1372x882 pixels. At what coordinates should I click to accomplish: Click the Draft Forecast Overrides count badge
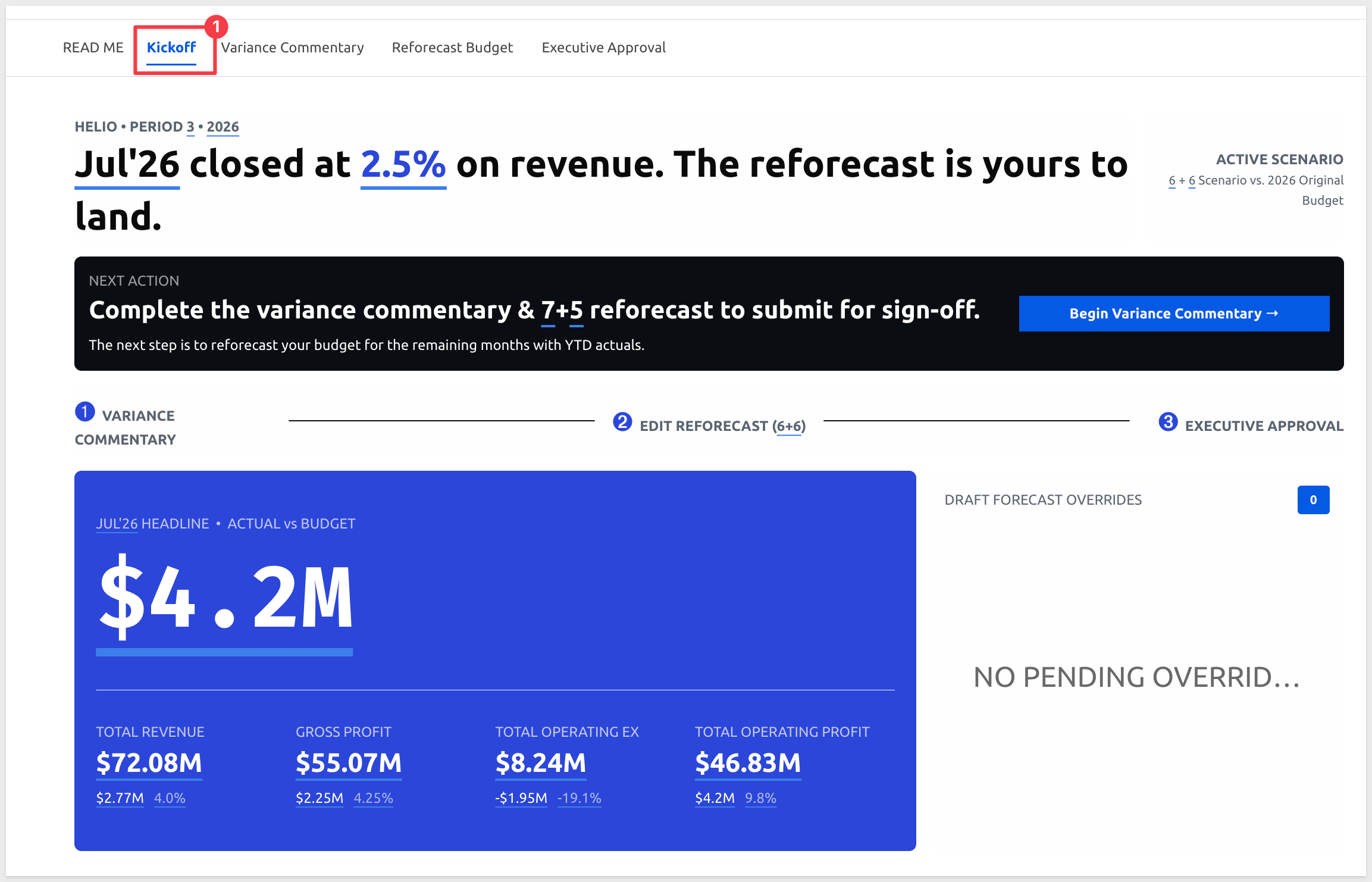(1313, 500)
